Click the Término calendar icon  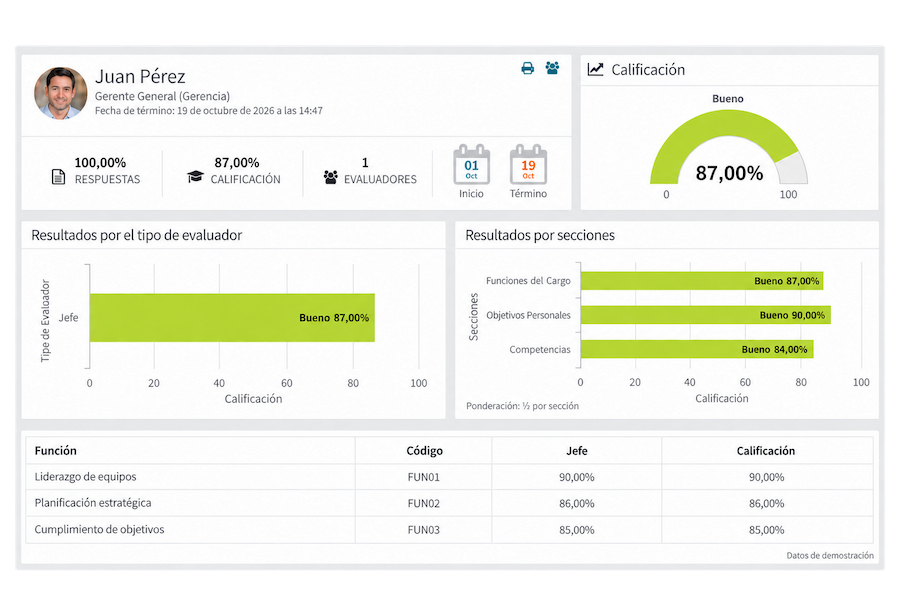(528, 164)
